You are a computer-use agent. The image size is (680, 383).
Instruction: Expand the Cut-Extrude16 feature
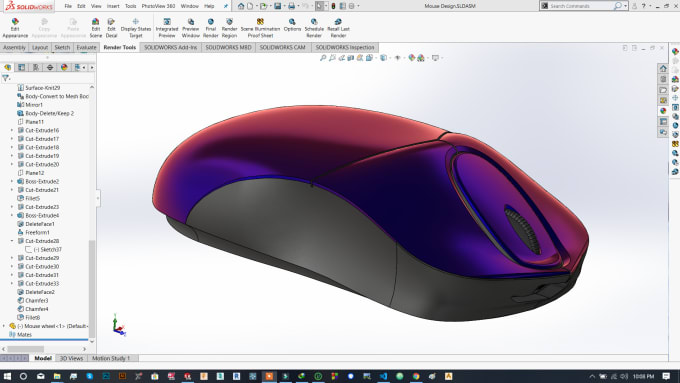pyautogui.click(x=12, y=130)
